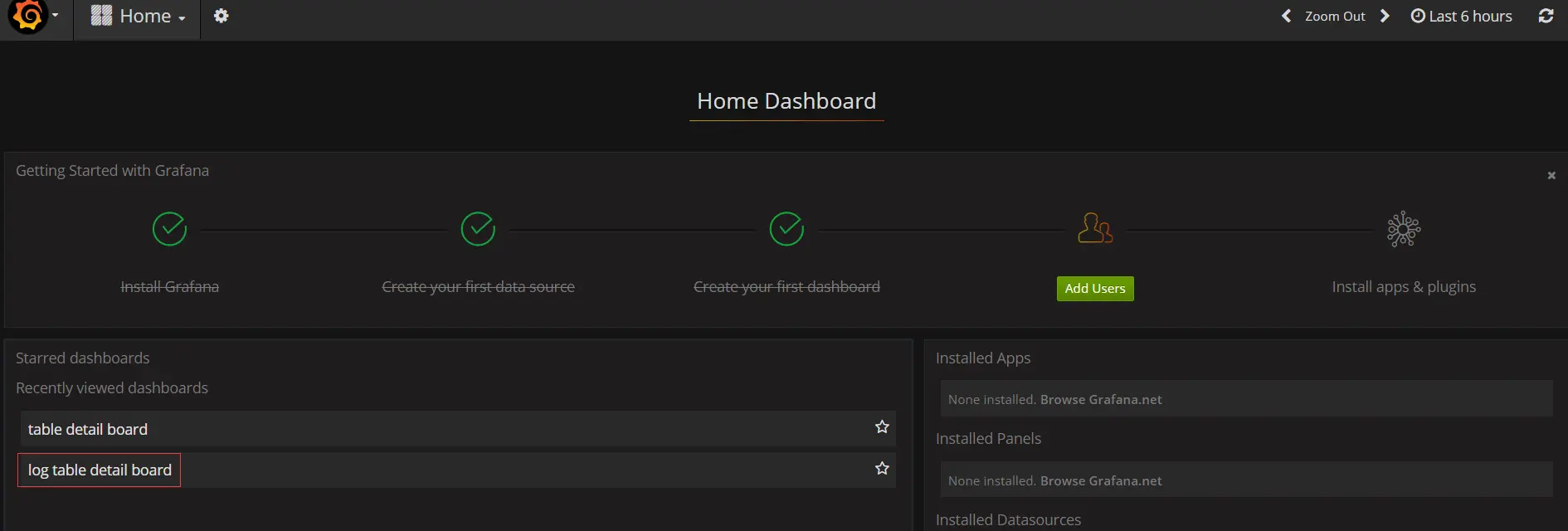Click the Home Dashboard title
Image resolution: width=1568 pixels, height=531 pixels.
coord(786,101)
